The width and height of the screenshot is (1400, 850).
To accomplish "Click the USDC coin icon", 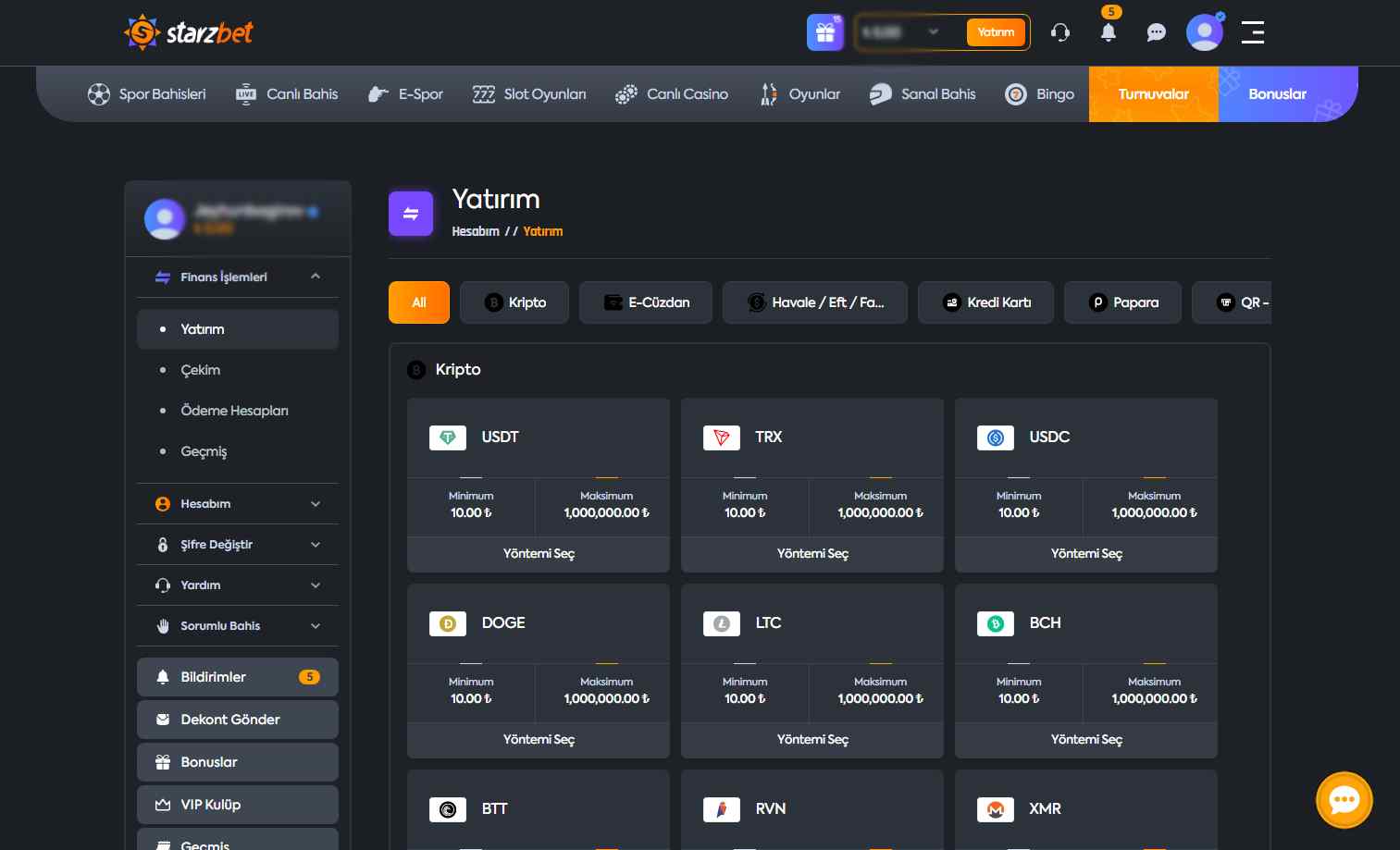I will (x=996, y=437).
